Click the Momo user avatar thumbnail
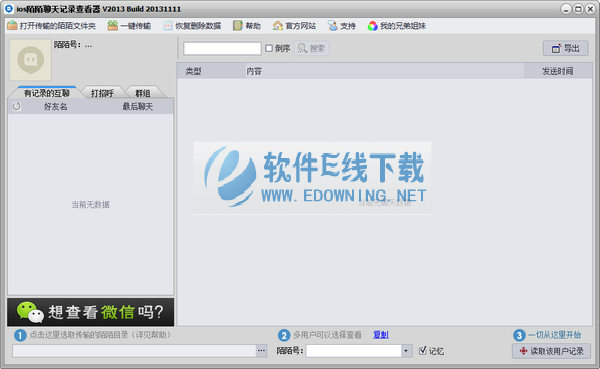This screenshot has width=600, height=369. pos(30,60)
